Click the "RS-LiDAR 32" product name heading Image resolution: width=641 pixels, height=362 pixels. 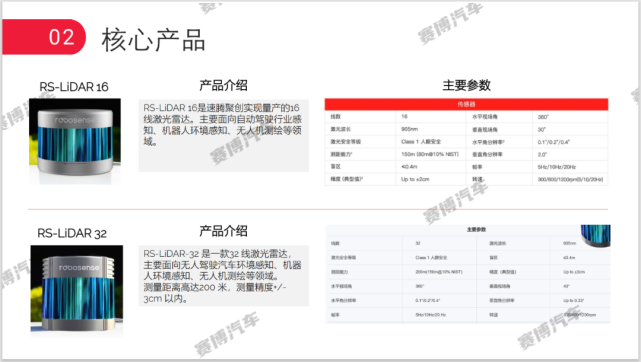coord(72,233)
